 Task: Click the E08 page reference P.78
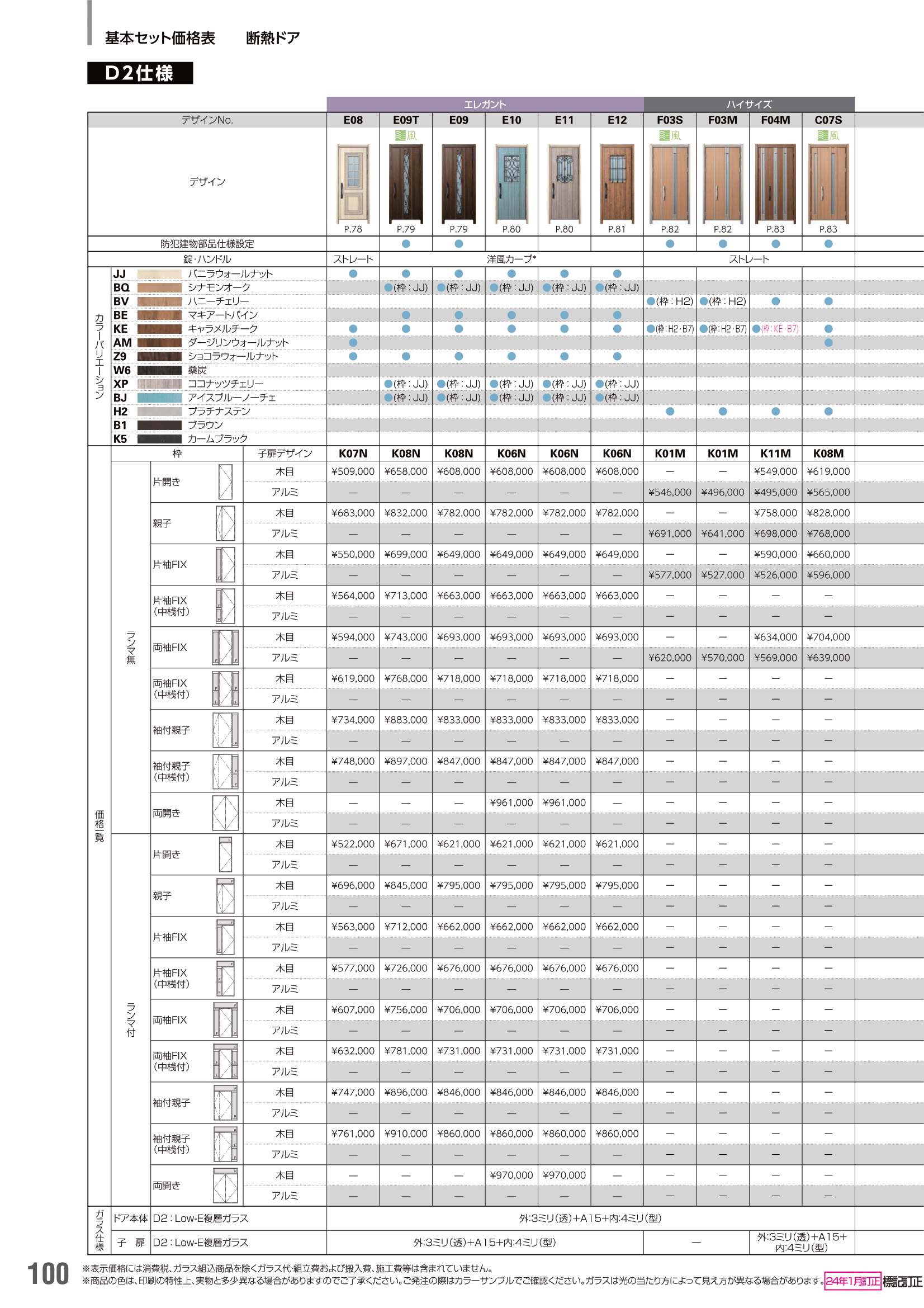353,229
